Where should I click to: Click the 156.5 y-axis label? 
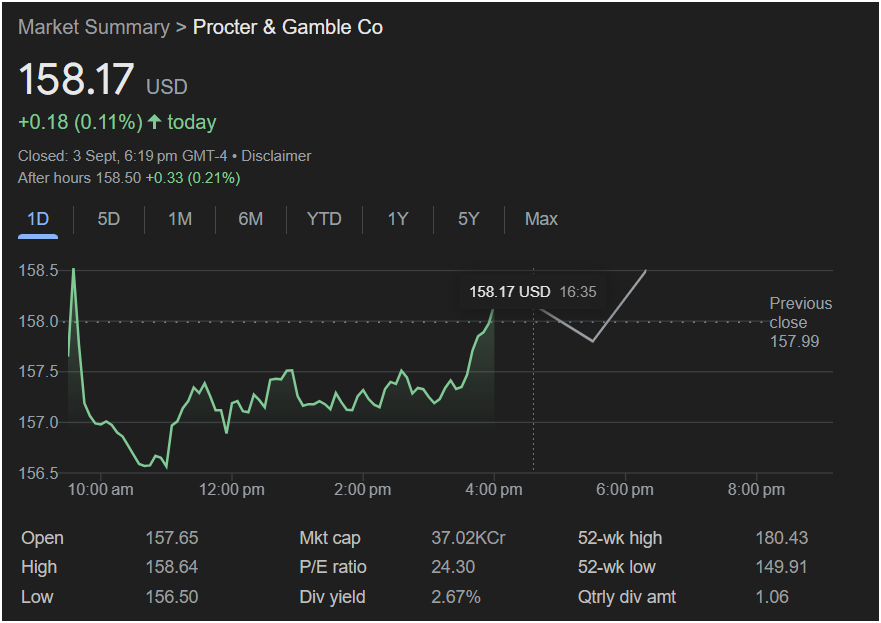pyautogui.click(x=38, y=473)
